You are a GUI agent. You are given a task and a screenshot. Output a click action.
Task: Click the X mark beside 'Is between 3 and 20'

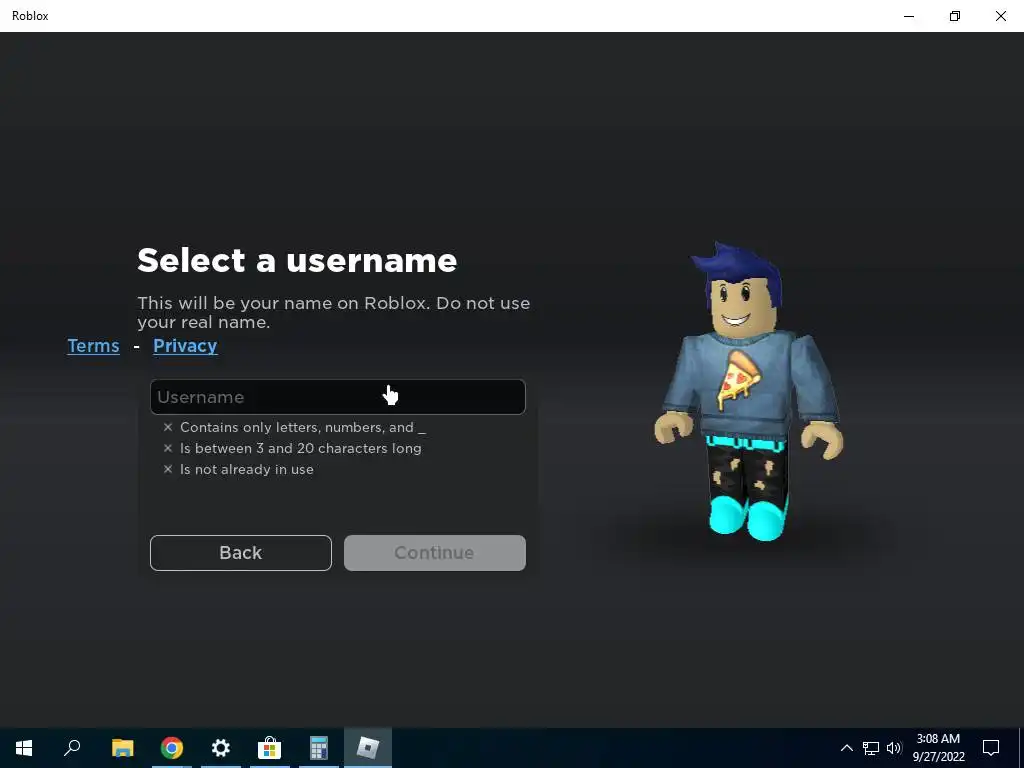coord(168,448)
